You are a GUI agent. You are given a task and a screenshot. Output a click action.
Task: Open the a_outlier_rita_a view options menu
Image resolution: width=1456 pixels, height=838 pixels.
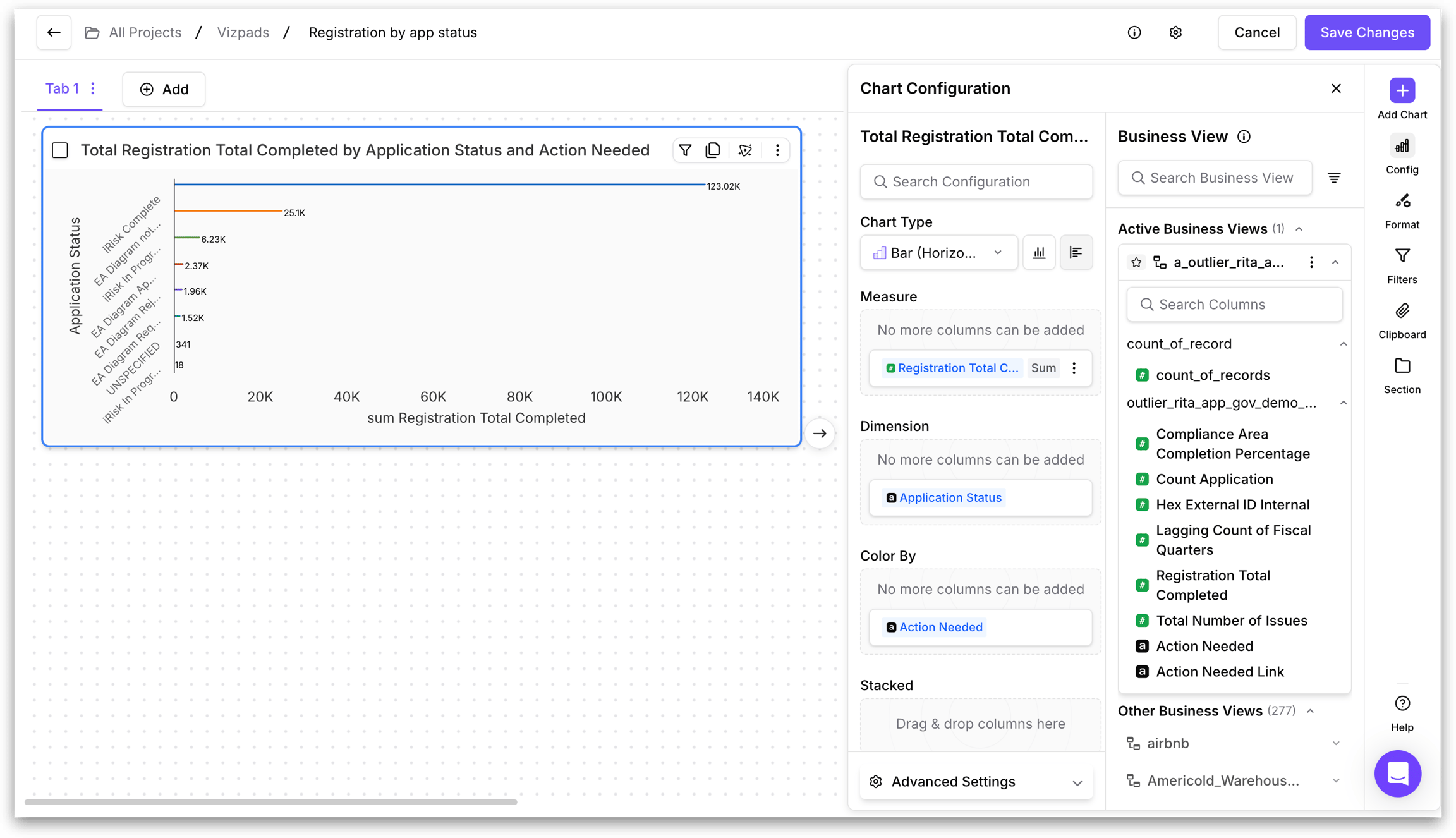pos(1311,262)
